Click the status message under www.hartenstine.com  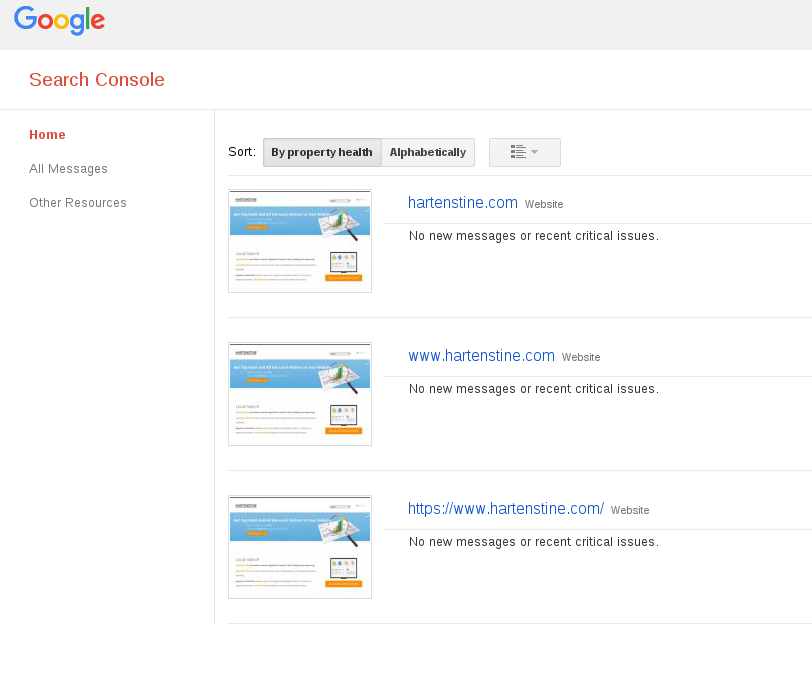tap(534, 389)
